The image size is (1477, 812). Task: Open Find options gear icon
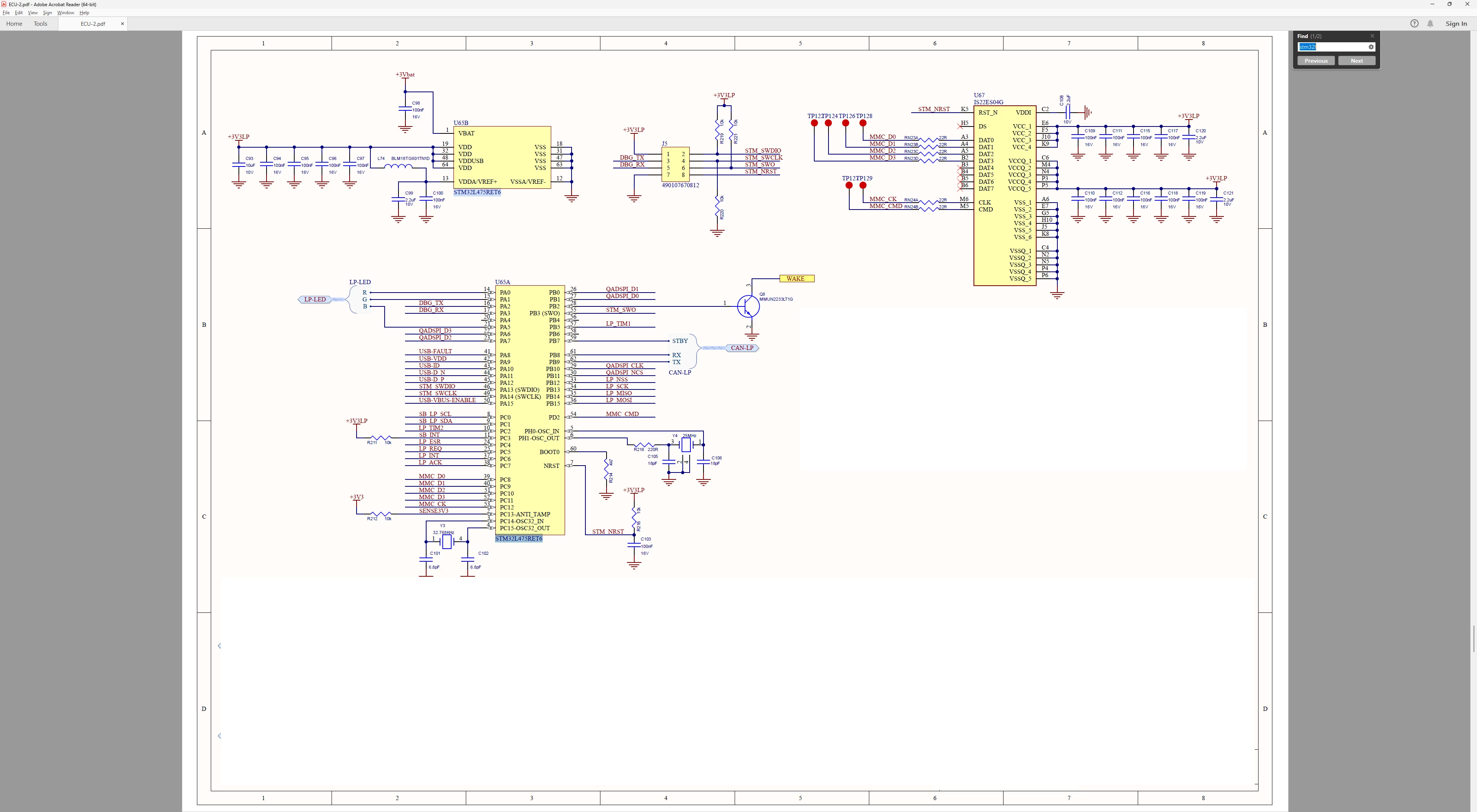1371,47
